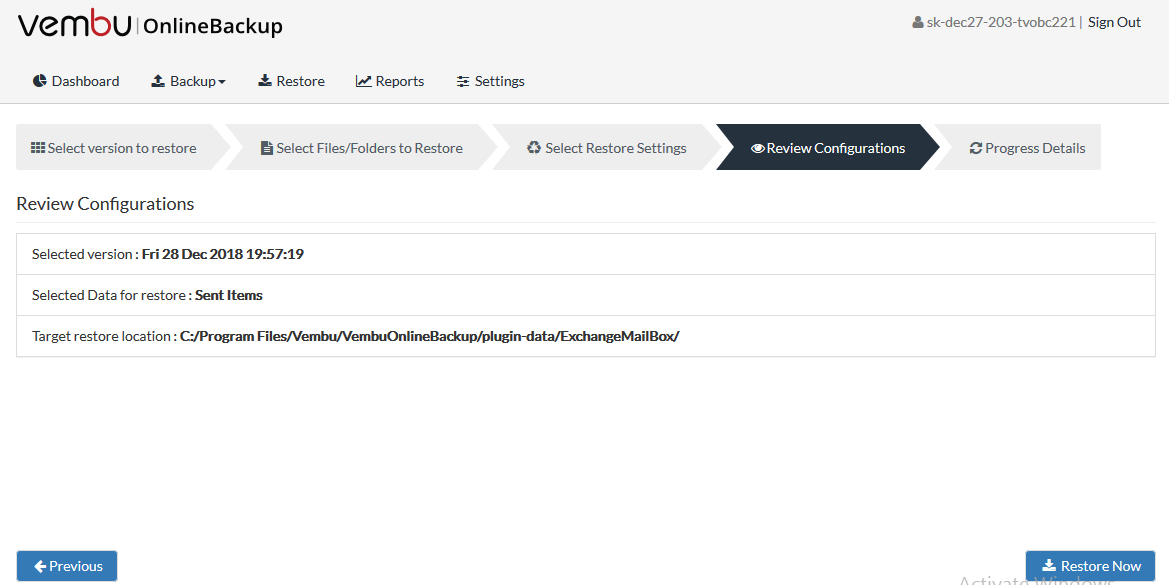Click the Restore Now button

tap(1091, 566)
